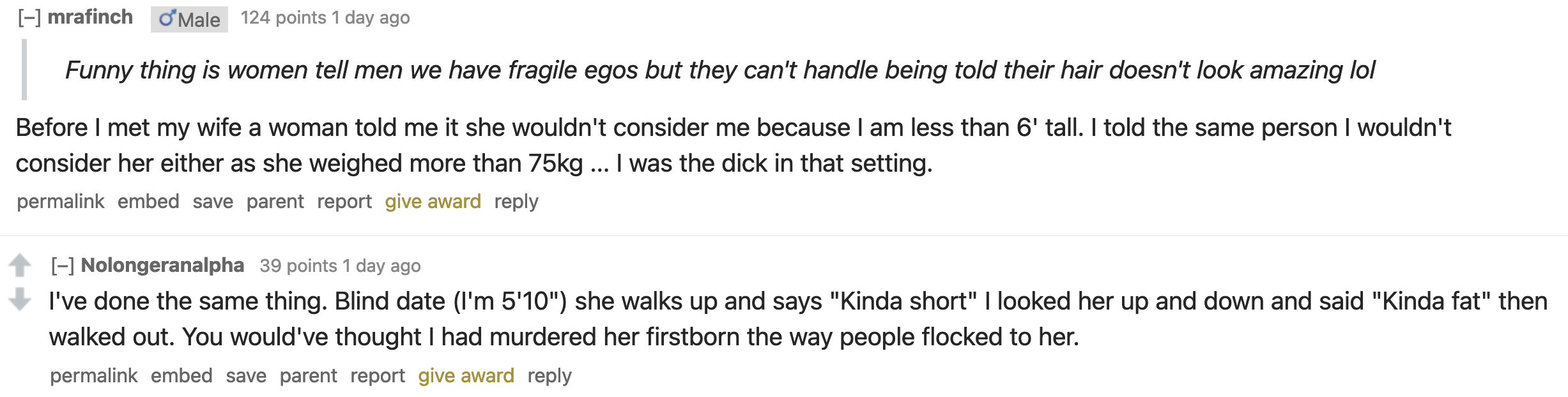This screenshot has width=1568, height=397.
Task: Report Nolongeranalpha's comment
Action: (378, 376)
